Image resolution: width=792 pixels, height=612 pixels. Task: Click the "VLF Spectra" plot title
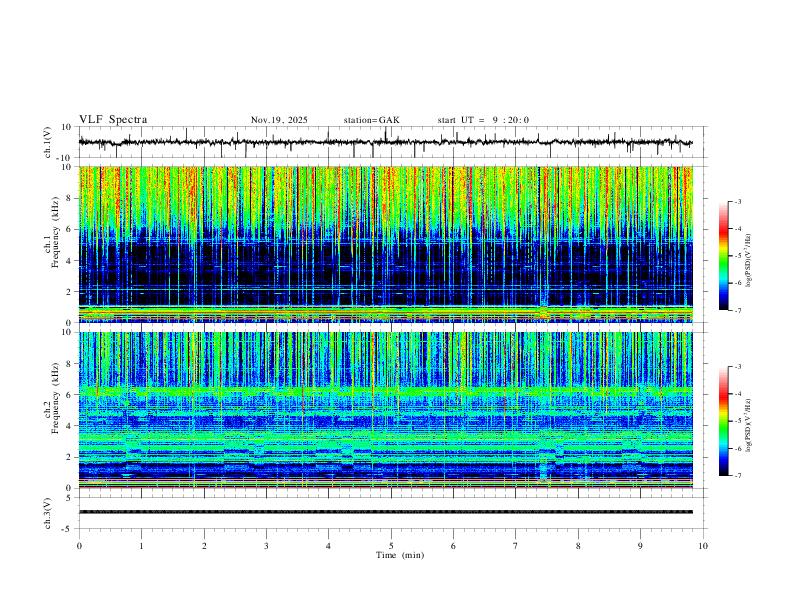pos(113,119)
